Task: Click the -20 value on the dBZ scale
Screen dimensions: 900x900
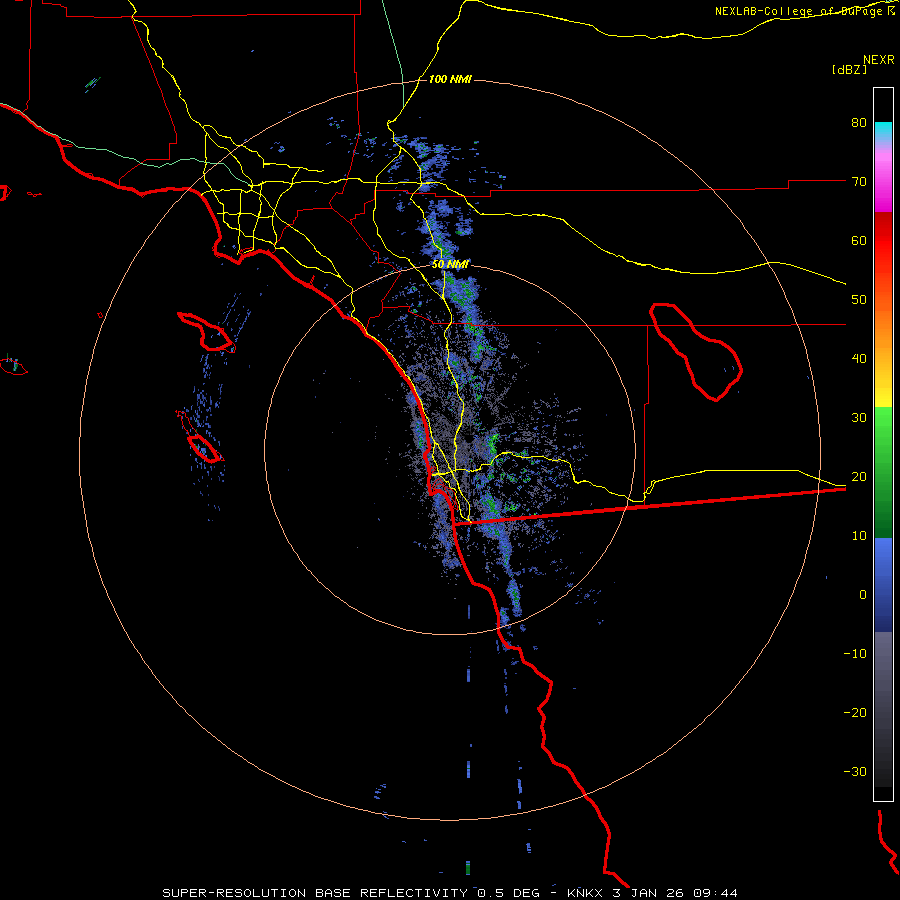Action: pyautogui.click(x=855, y=712)
